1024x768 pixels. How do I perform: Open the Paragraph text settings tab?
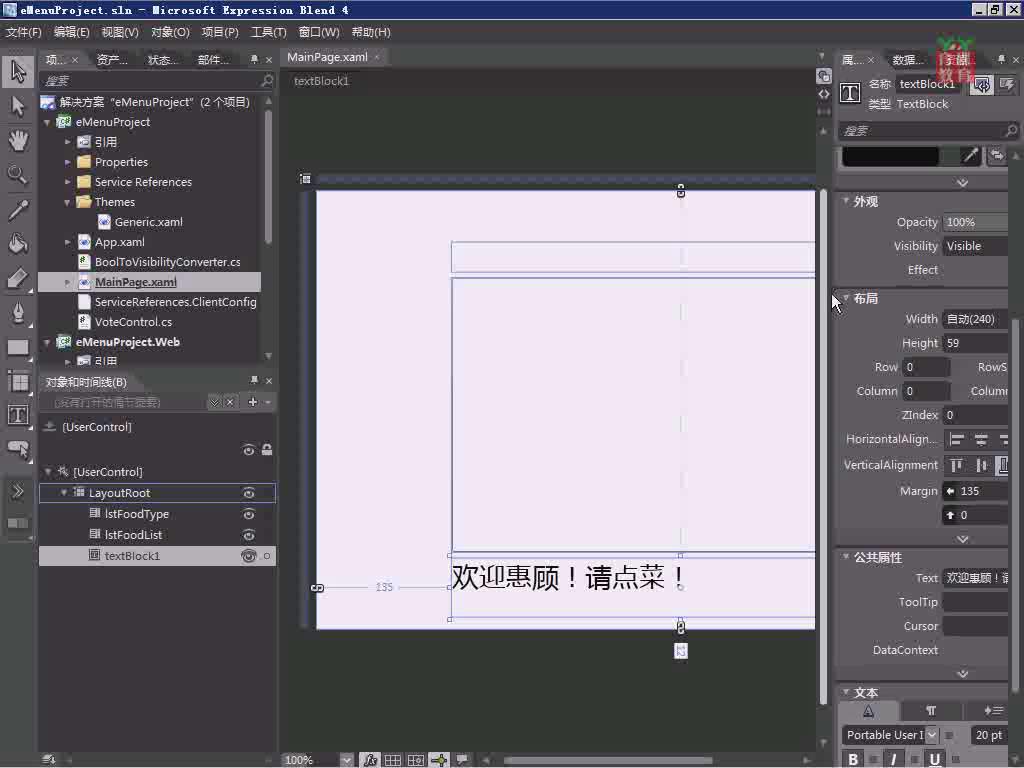click(x=931, y=711)
